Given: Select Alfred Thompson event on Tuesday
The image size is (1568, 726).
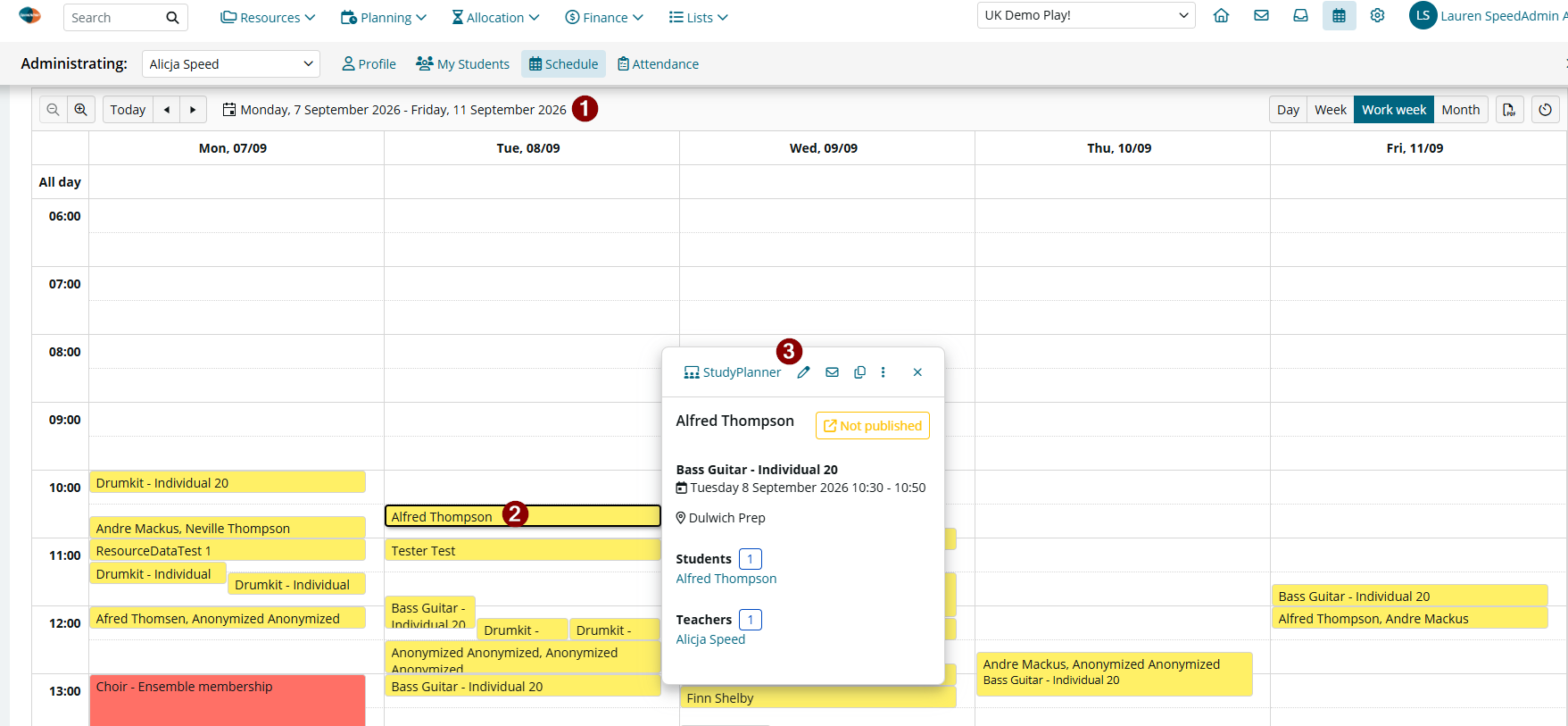Looking at the screenshot, I should click(x=522, y=516).
